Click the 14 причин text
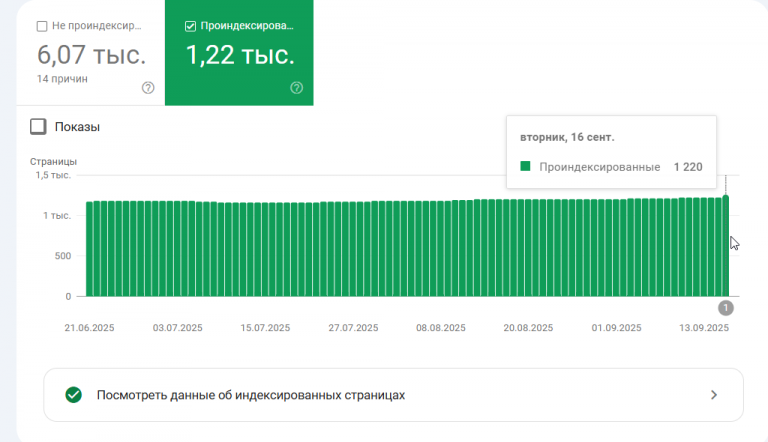 coord(62,79)
